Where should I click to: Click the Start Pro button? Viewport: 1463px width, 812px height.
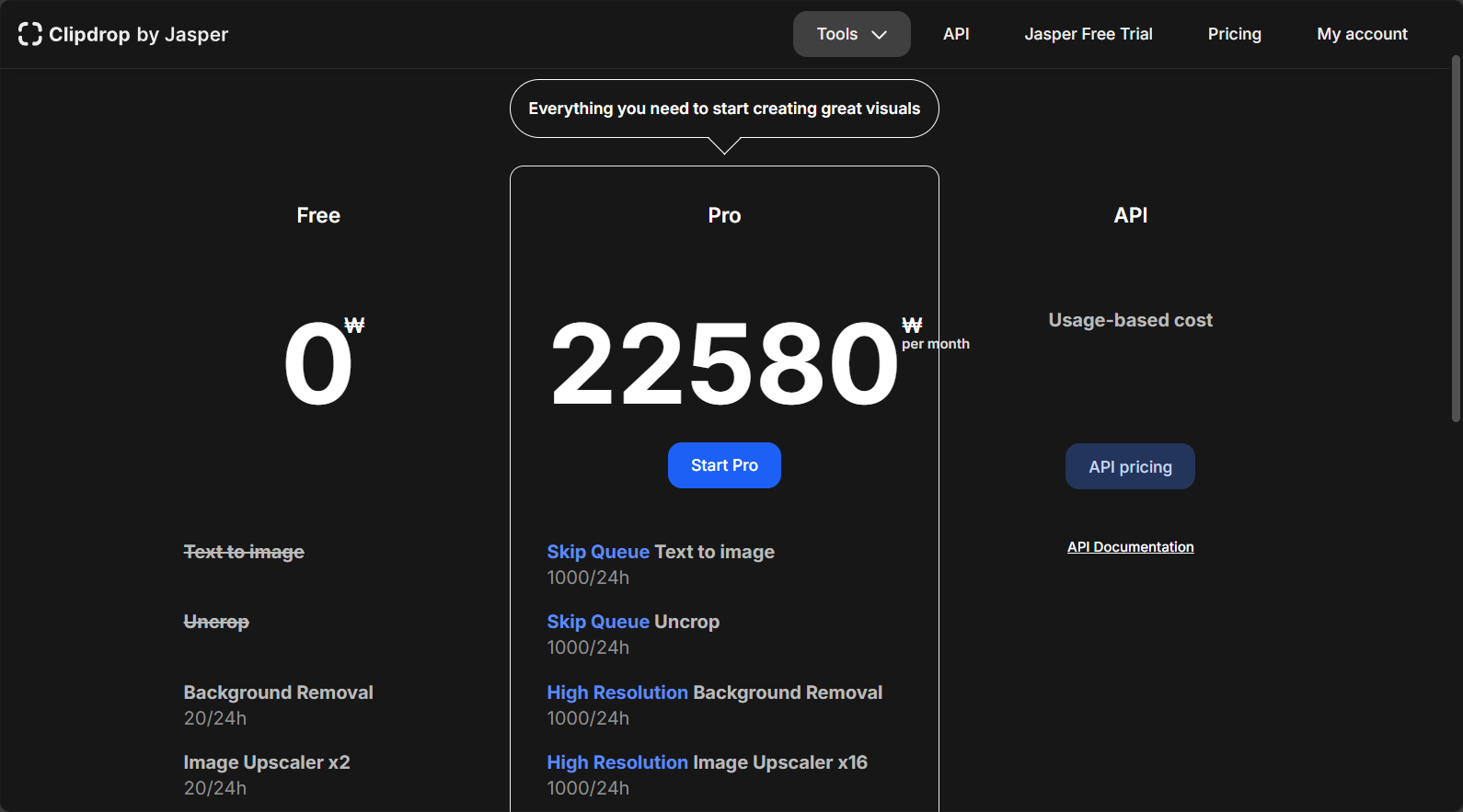(724, 465)
